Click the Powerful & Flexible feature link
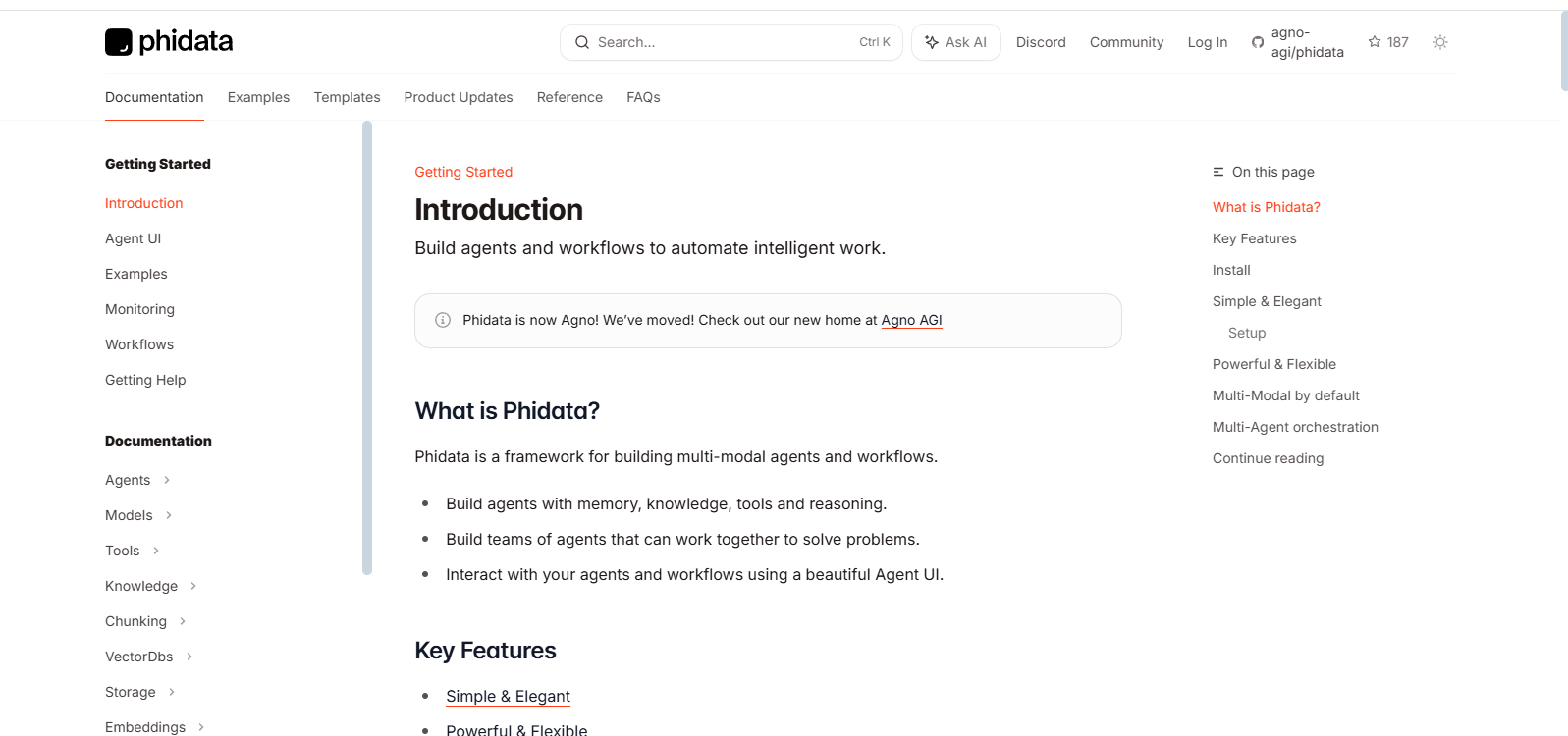The image size is (1568, 736). point(516,730)
